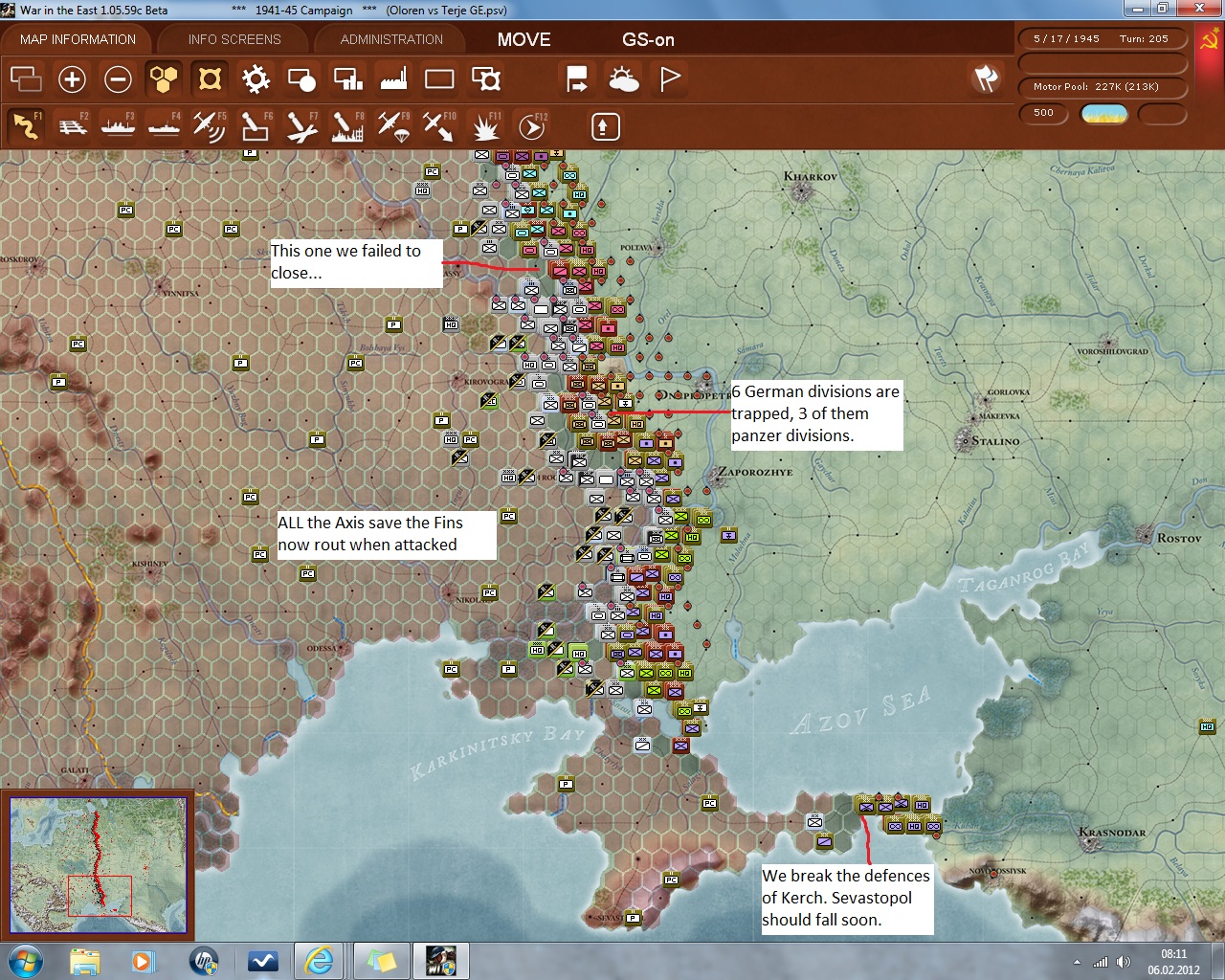Open Internet Explorer from the taskbar
The image size is (1225, 980).
point(319,960)
